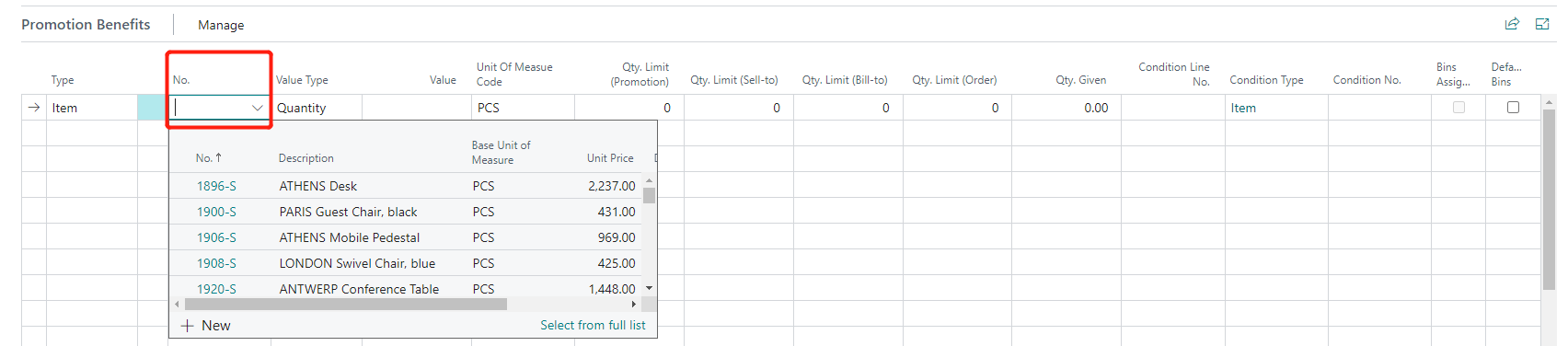Click the Unit Of Measure Code header
Screen dimensions: 1568x346
[514, 75]
